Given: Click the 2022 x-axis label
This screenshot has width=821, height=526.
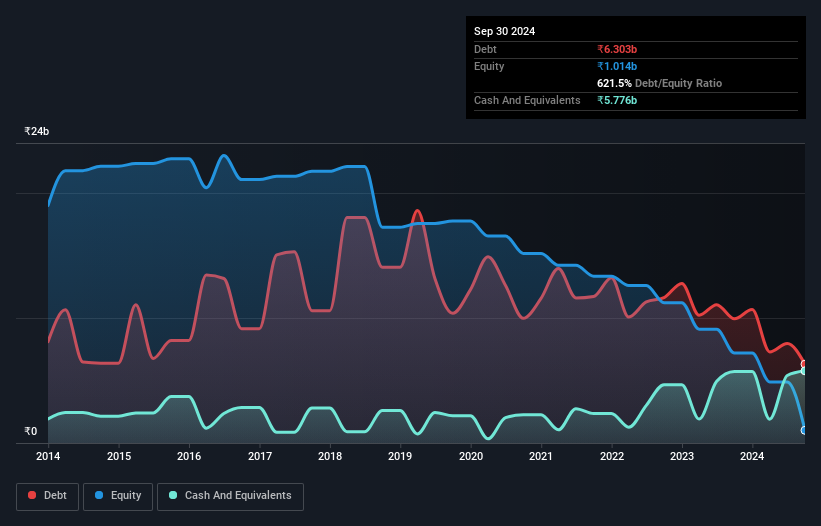Looking at the screenshot, I should pyautogui.click(x=612, y=456).
